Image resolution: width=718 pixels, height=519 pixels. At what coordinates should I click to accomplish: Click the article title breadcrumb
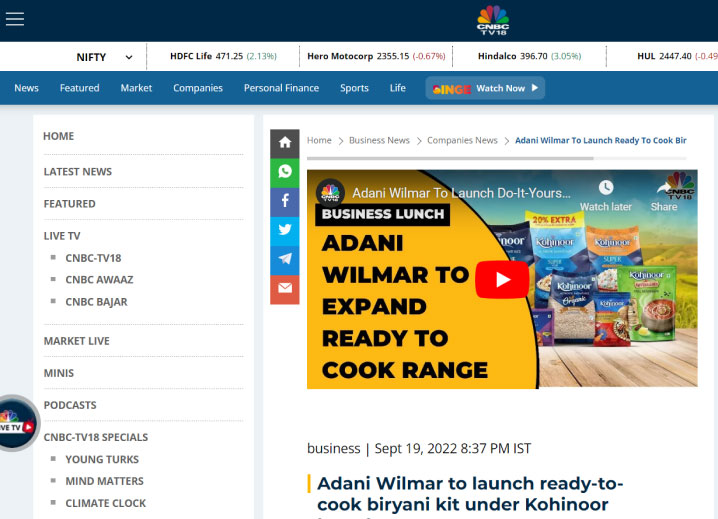click(x=600, y=140)
